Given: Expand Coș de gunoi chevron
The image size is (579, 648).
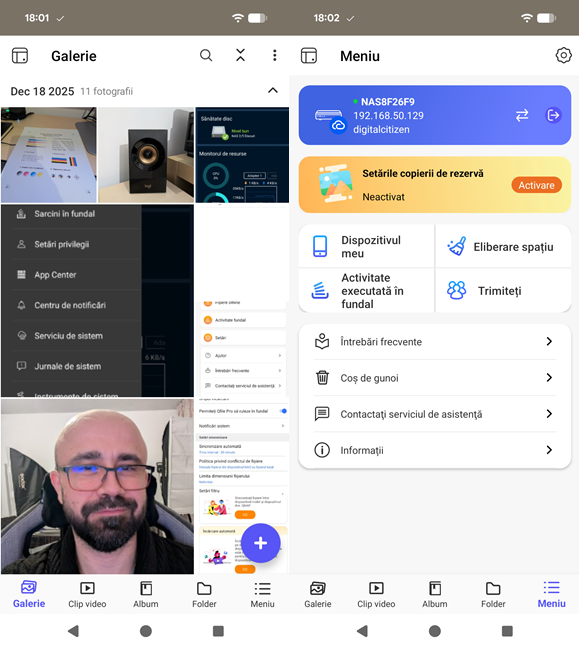Looking at the screenshot, I should 549,377.
